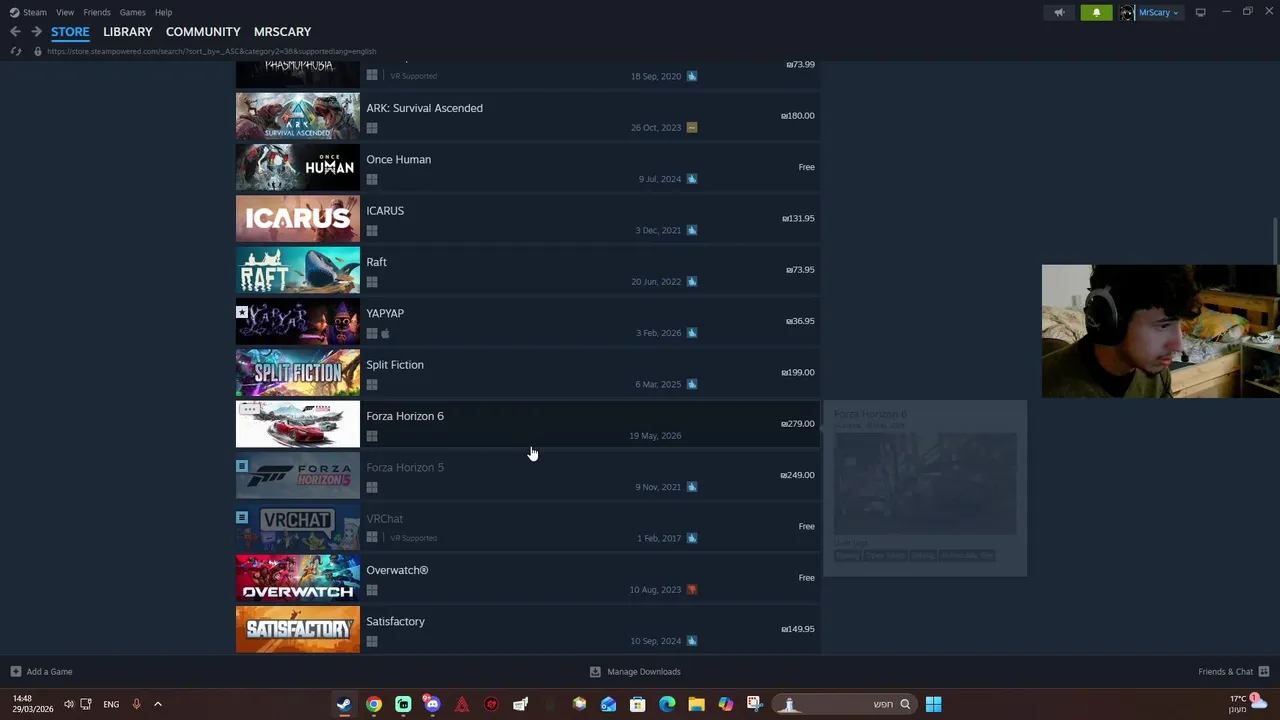Open the MRSCARY profile tab
This screenshot has height=720, width=1280.
282,32
